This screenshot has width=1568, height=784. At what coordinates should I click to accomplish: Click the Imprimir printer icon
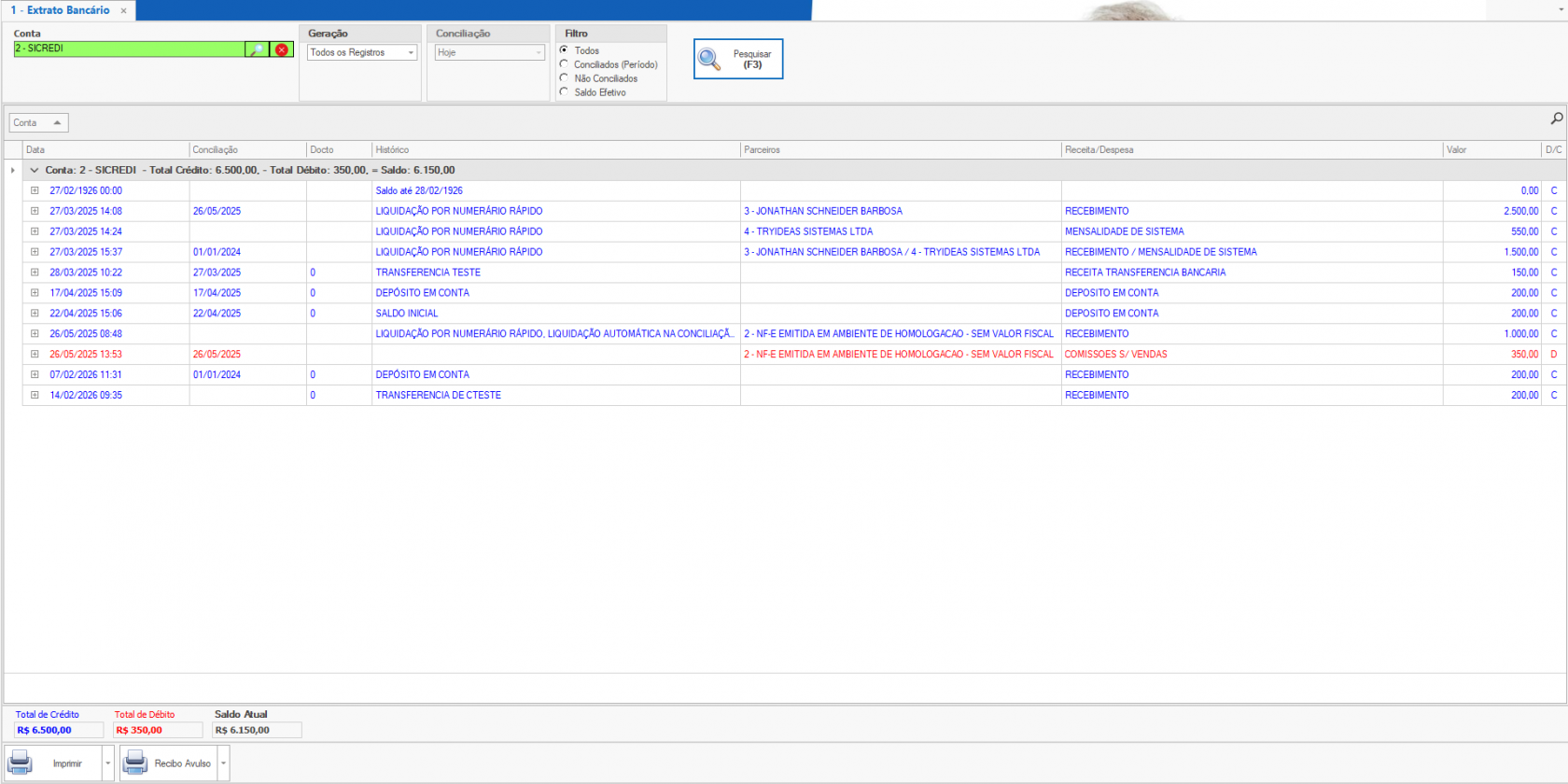[21, 763]
